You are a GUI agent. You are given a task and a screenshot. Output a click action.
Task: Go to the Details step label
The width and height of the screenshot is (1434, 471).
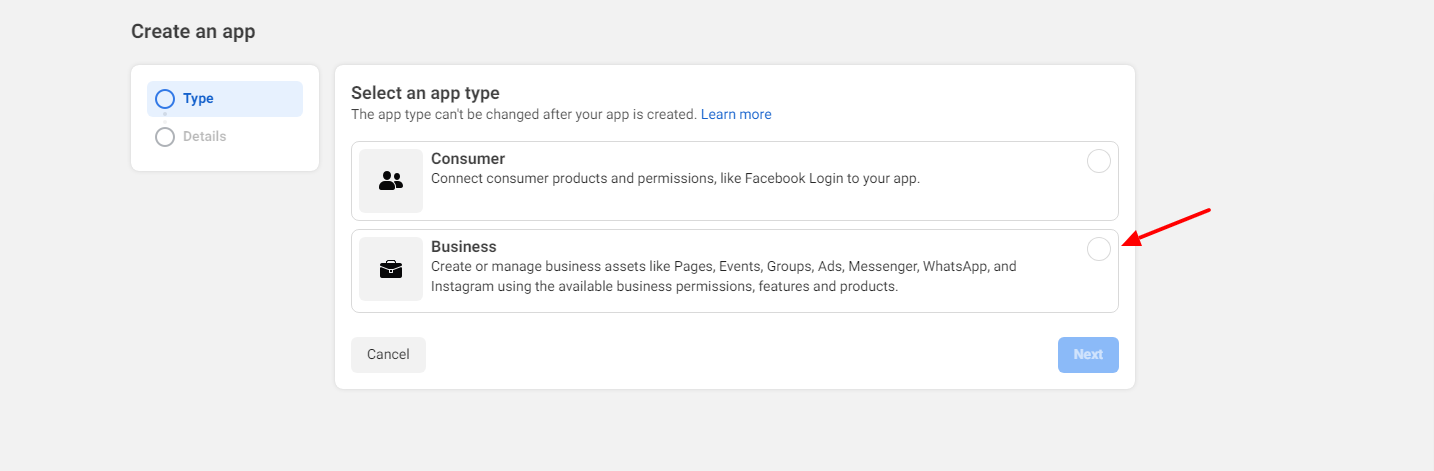pos(204,137)
